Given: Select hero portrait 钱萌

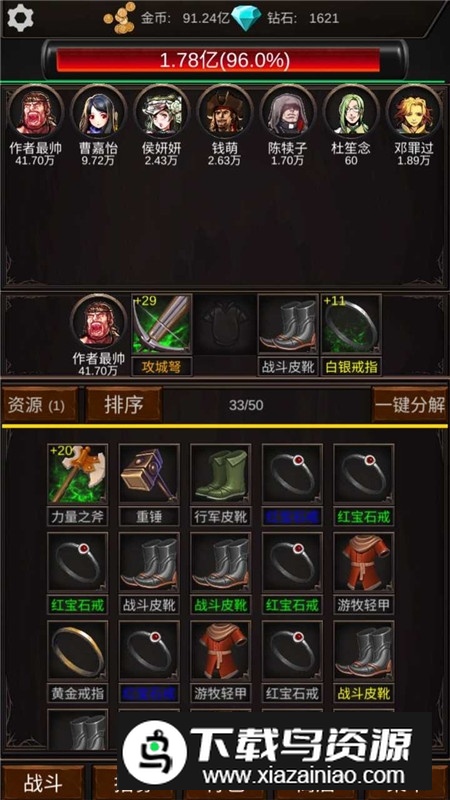Looking at the screenshot, I should (224, 111).
